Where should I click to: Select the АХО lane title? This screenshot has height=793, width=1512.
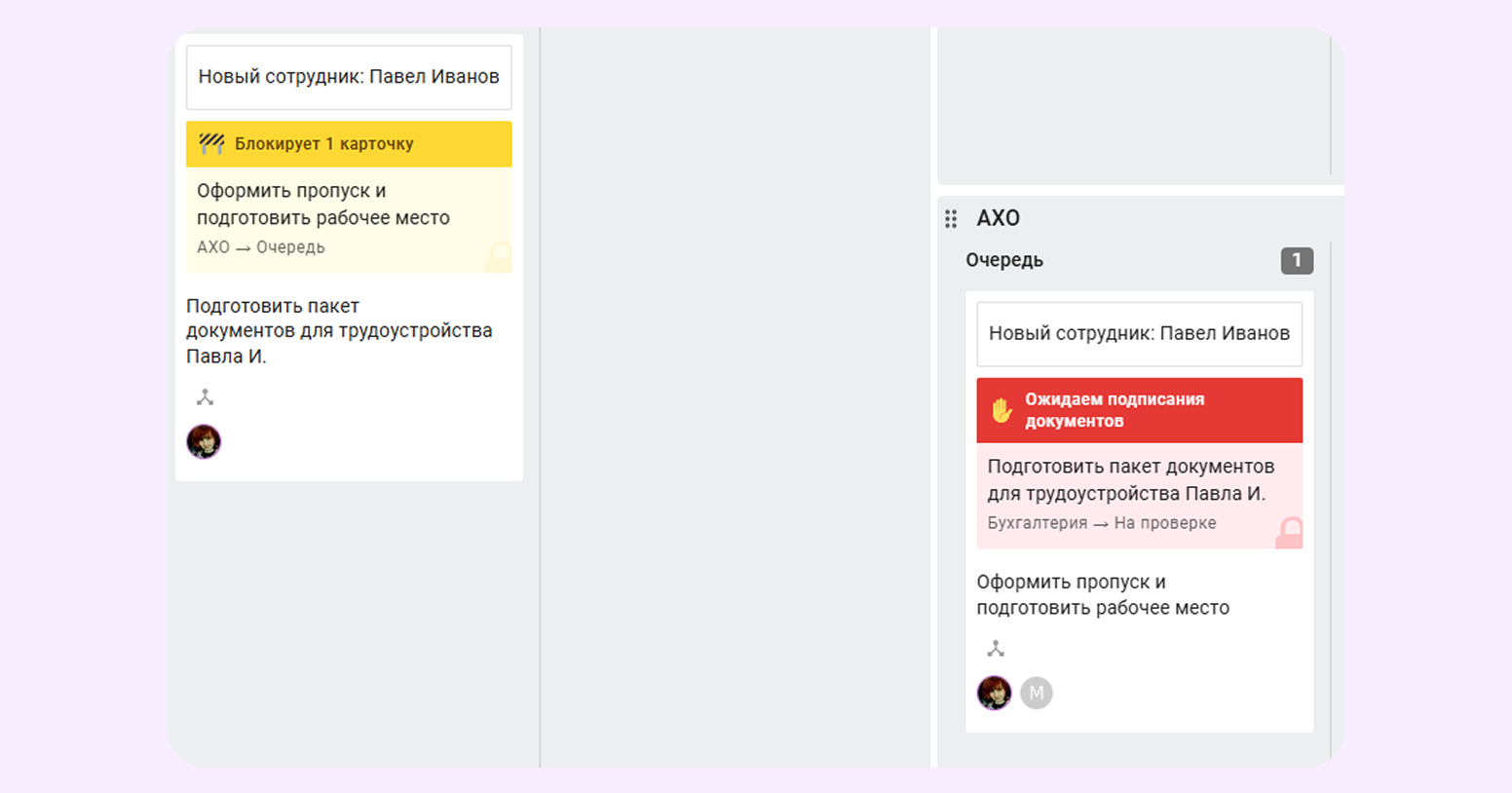click(998, 218)
